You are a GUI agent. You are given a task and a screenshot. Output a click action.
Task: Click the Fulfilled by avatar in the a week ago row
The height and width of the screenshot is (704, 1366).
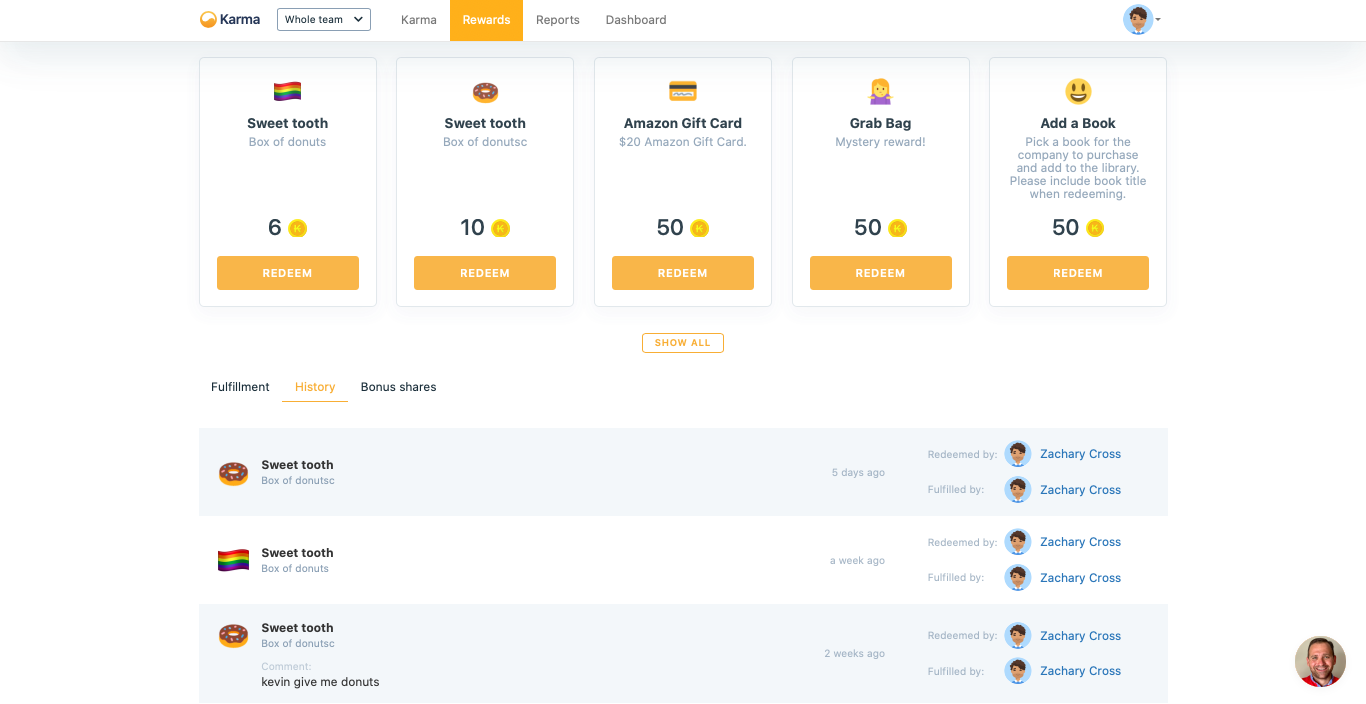pos(1018,578)
